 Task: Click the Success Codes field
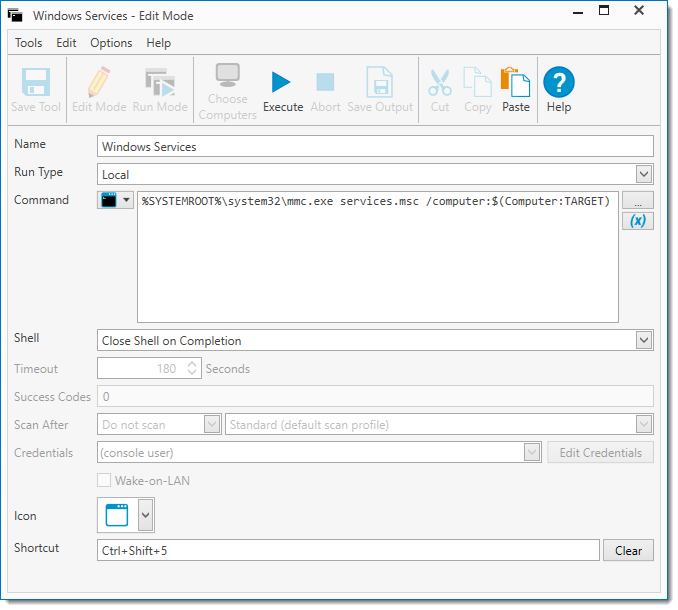point(375,396)
